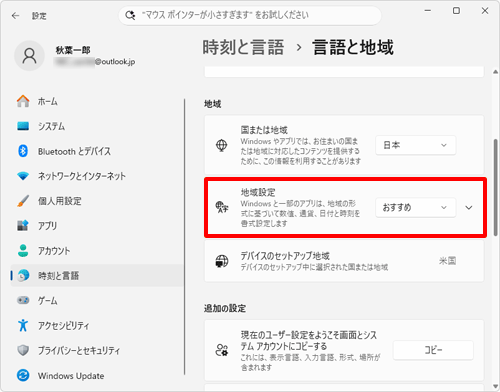Click the プライバシー shield icon
This screenshot has height=392, width=500.
pos(23,350)
